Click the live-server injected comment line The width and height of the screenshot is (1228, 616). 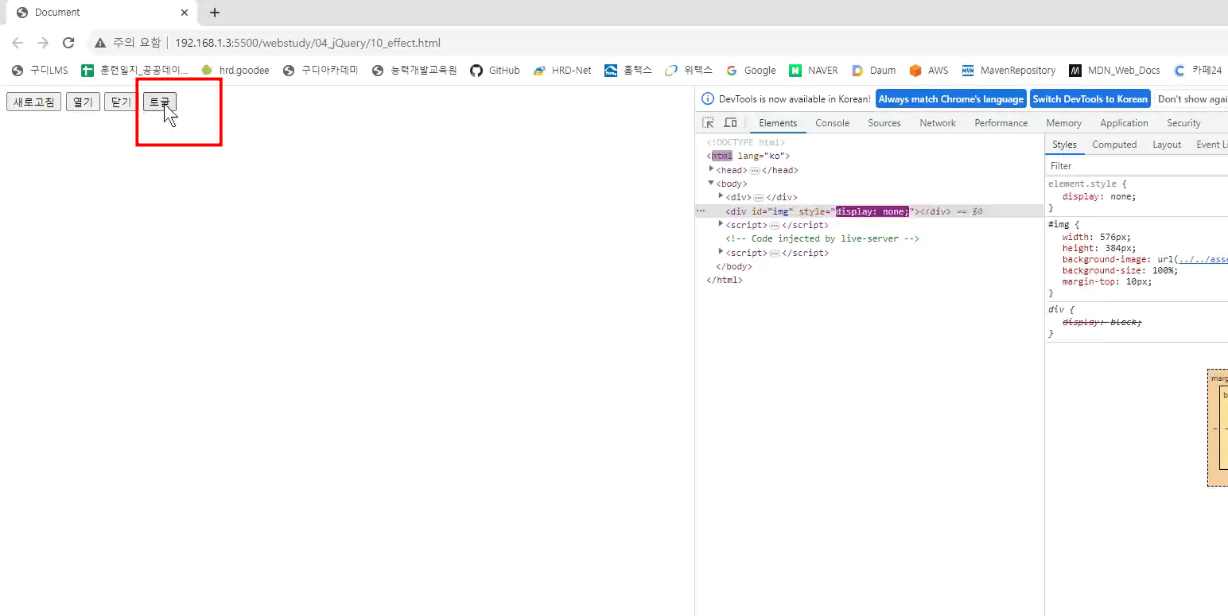822,239
